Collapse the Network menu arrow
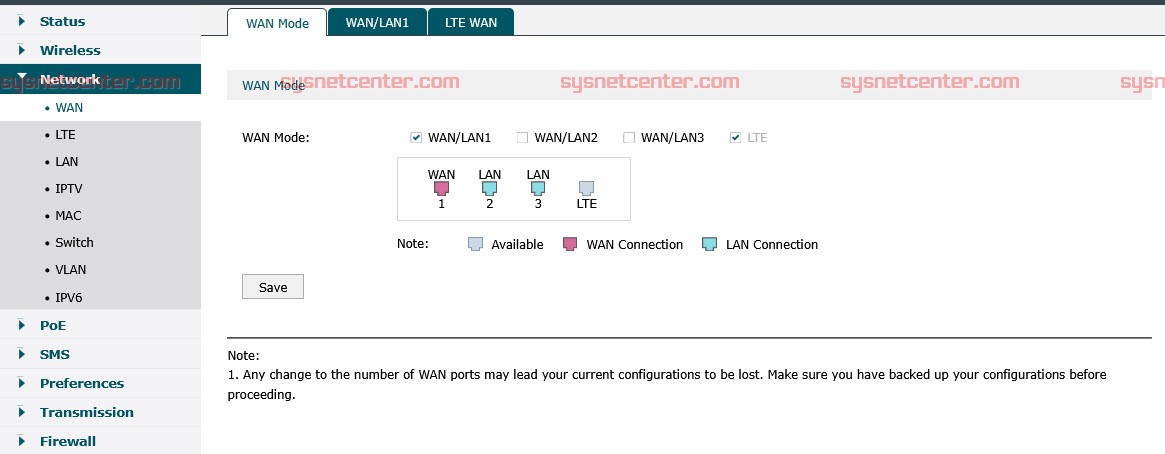 tap(22, 77)
